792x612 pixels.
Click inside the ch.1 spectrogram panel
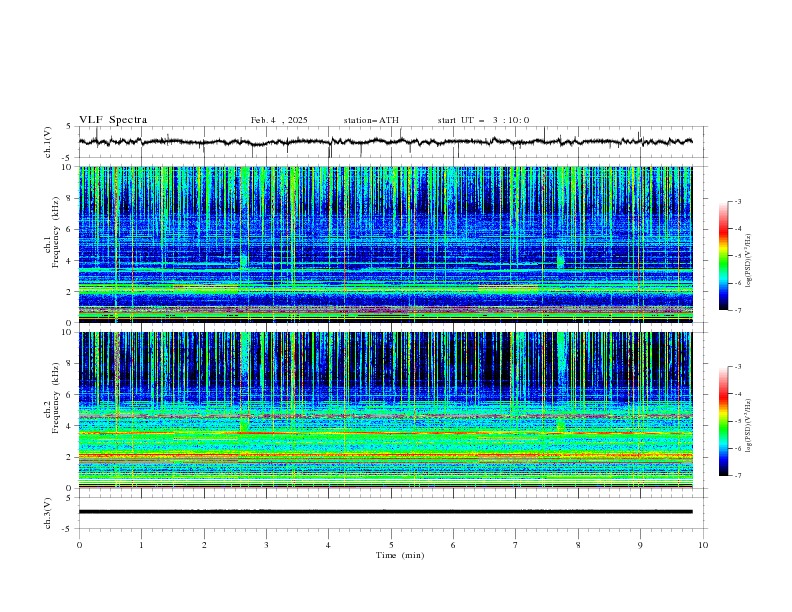point(385,244)
